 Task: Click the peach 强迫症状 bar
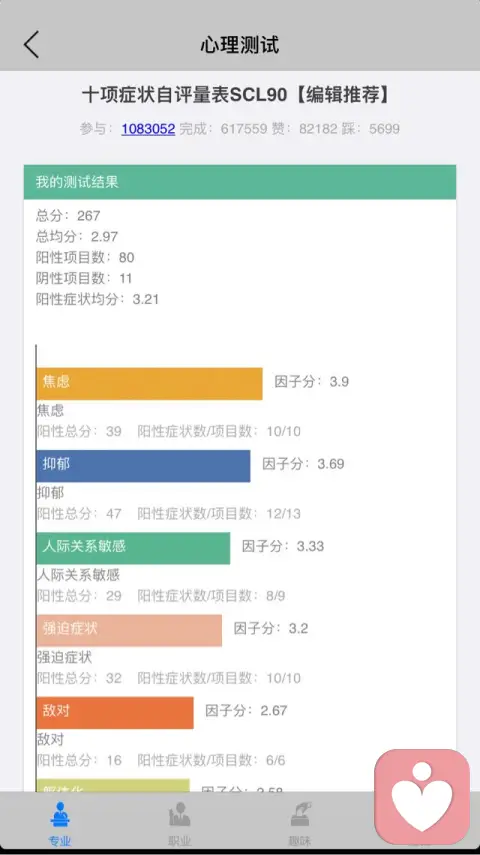(x=129, y=631)
